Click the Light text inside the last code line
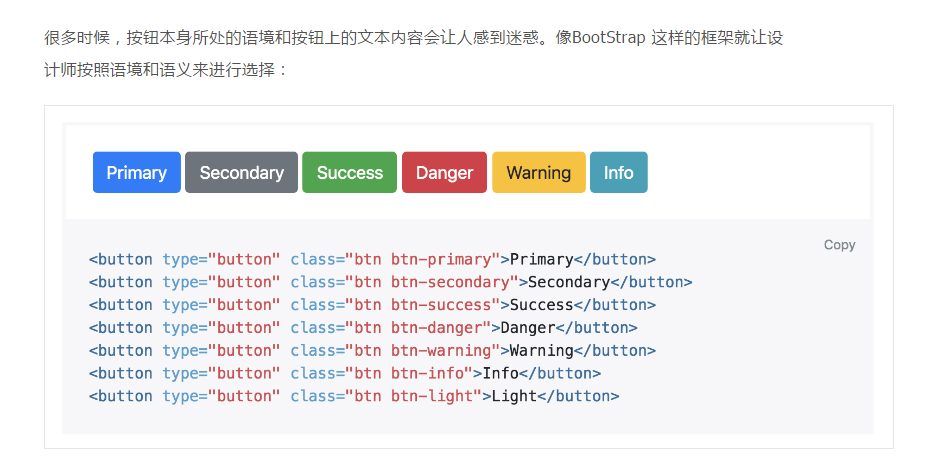The height and width of the screenshot is (466, 935). 515,397
